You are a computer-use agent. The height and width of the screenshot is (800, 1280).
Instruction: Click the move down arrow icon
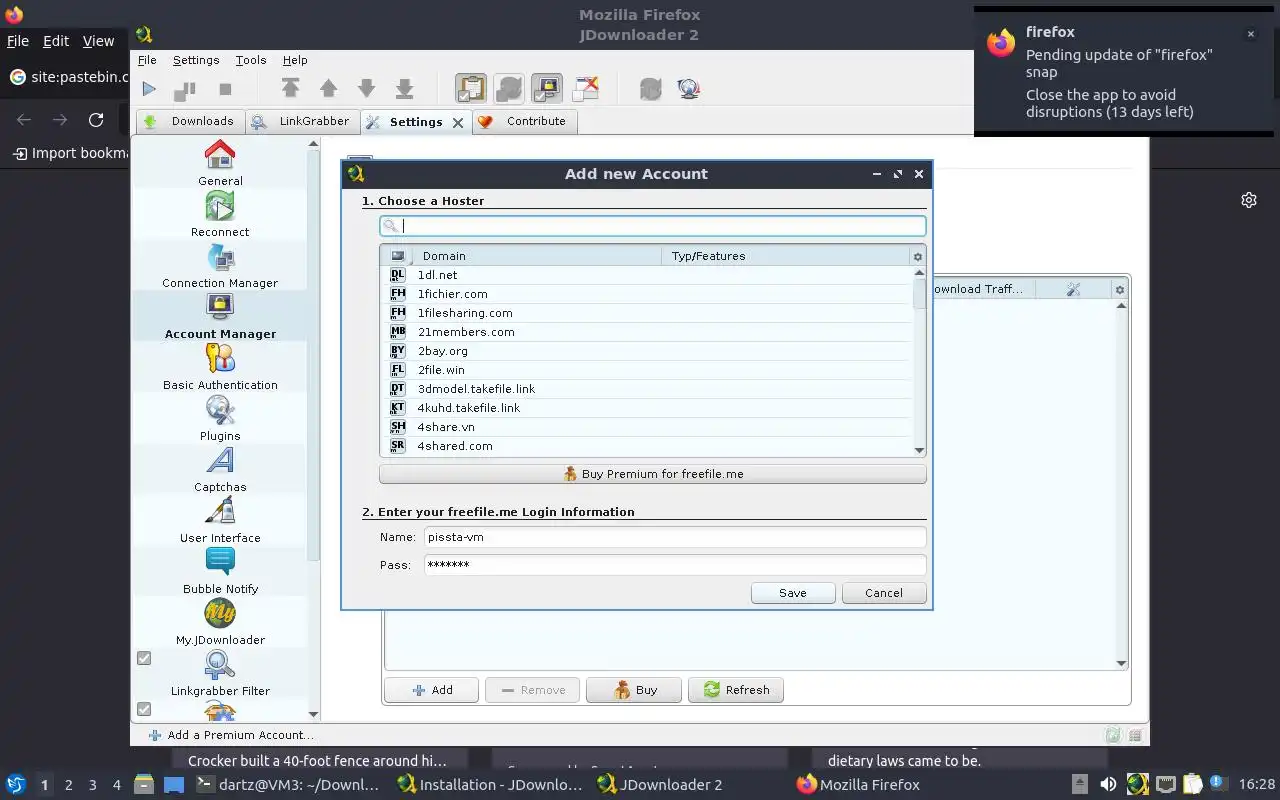[366, 89]
